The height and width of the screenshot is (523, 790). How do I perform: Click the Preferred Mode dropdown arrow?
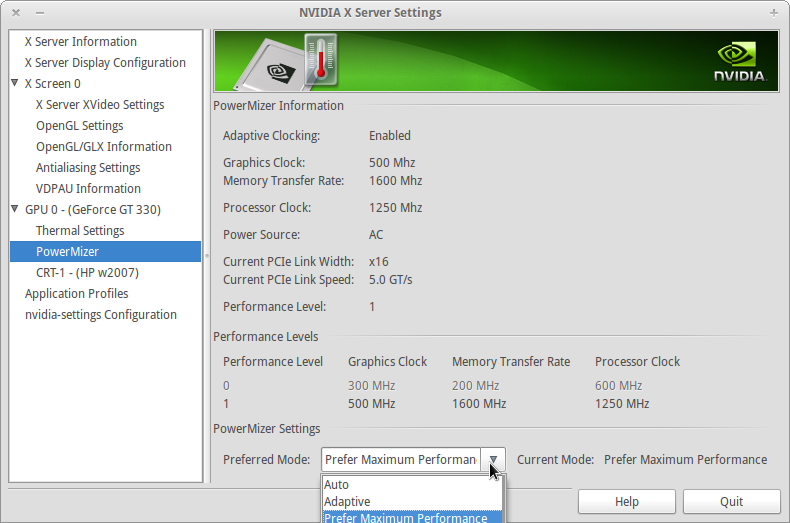493,460
